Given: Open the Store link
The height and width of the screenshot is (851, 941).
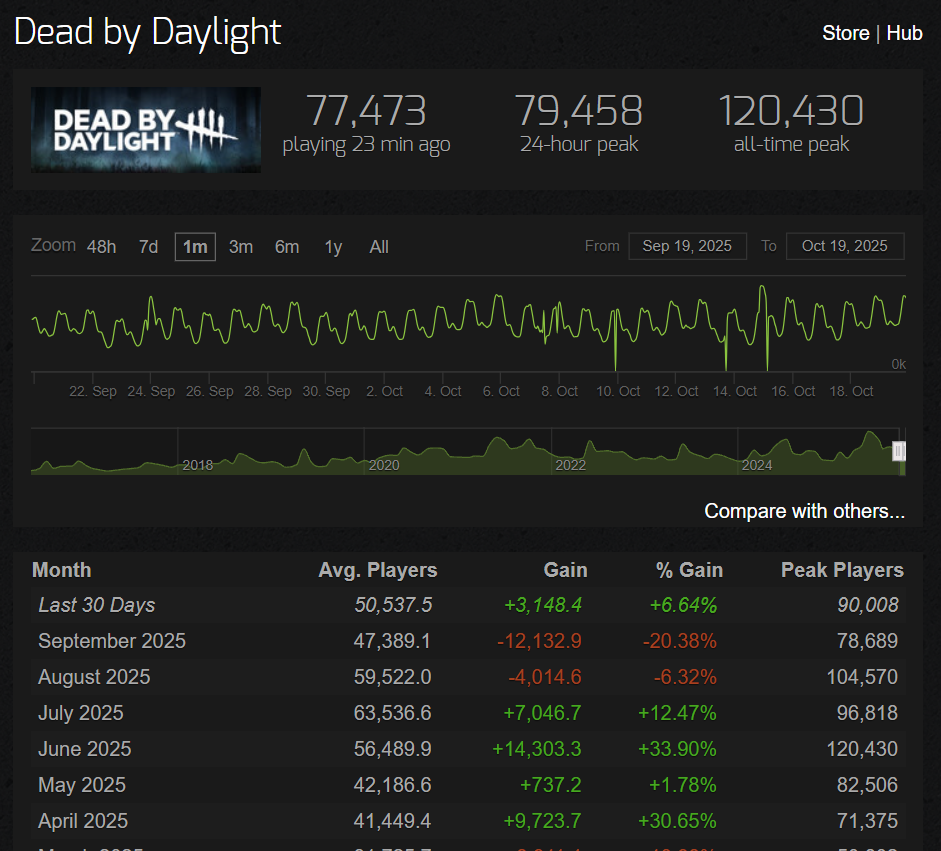Looking at the screenshot, I should pyautogui.click(x=845, y=33).
